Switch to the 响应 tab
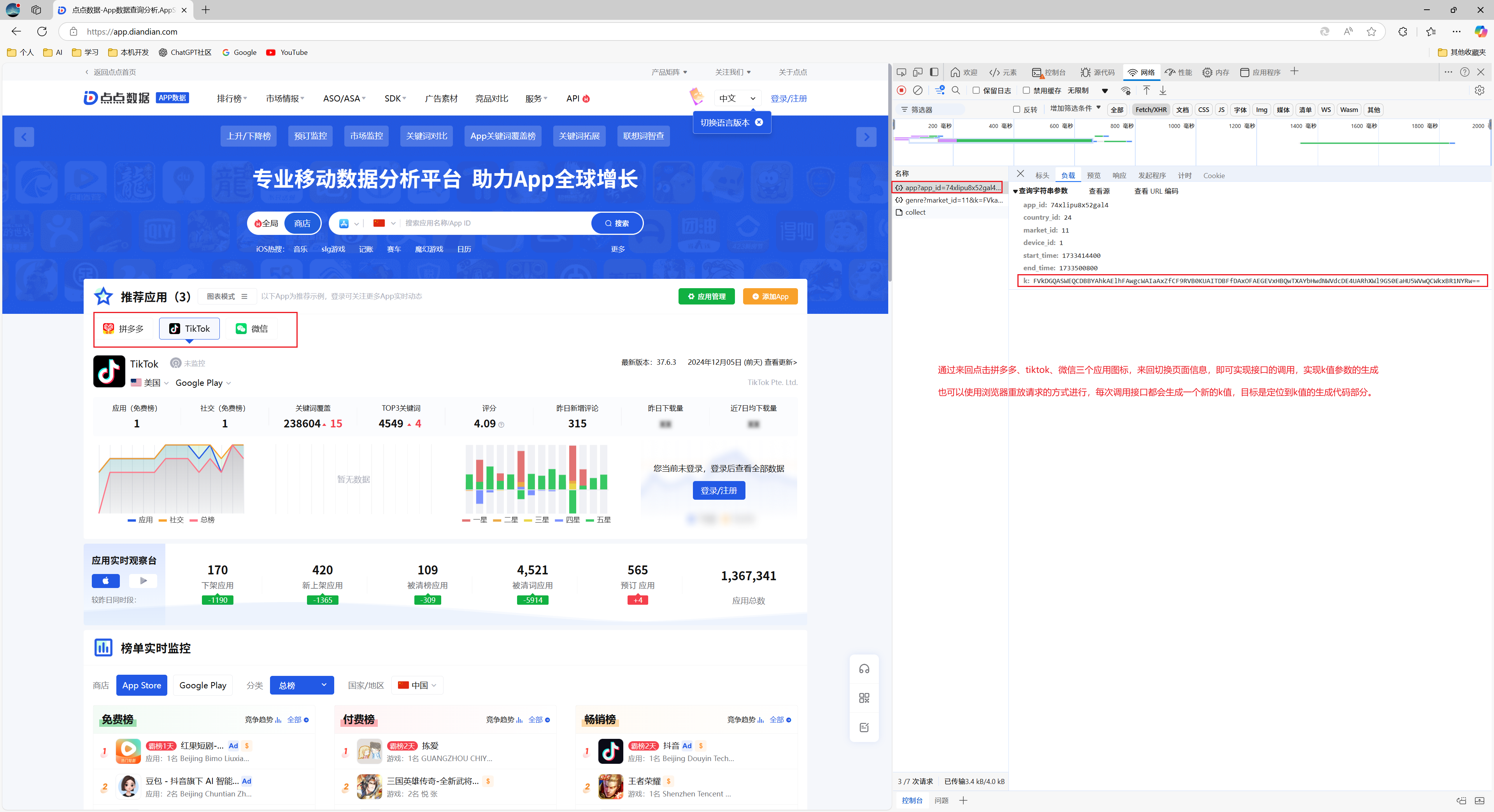 [x=1119, y=176]
